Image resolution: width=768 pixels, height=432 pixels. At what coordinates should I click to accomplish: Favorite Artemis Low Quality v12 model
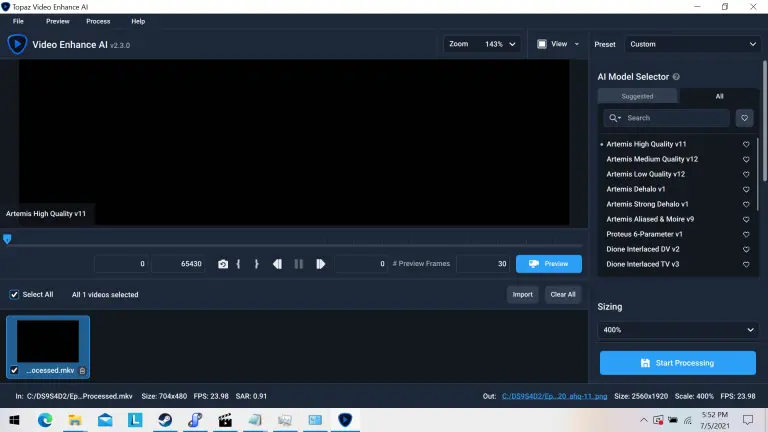click(746, 174)
